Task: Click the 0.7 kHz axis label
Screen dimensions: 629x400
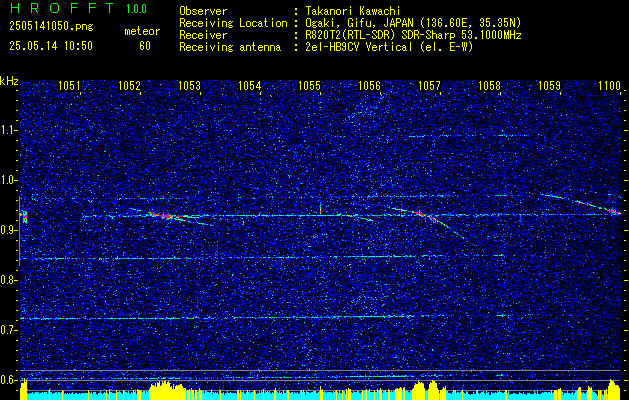Action: (9, 330)
